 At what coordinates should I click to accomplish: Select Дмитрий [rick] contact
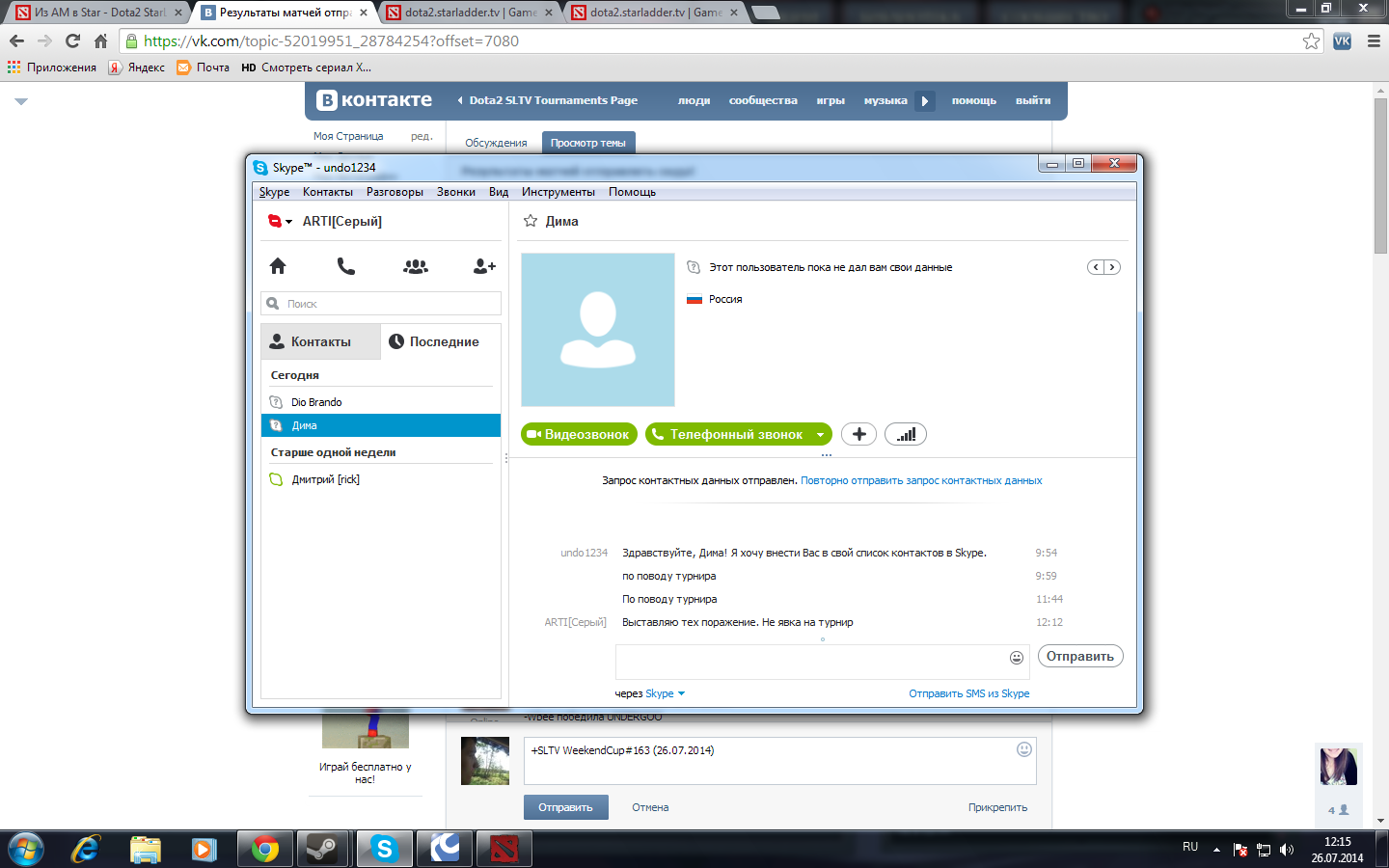381,479
